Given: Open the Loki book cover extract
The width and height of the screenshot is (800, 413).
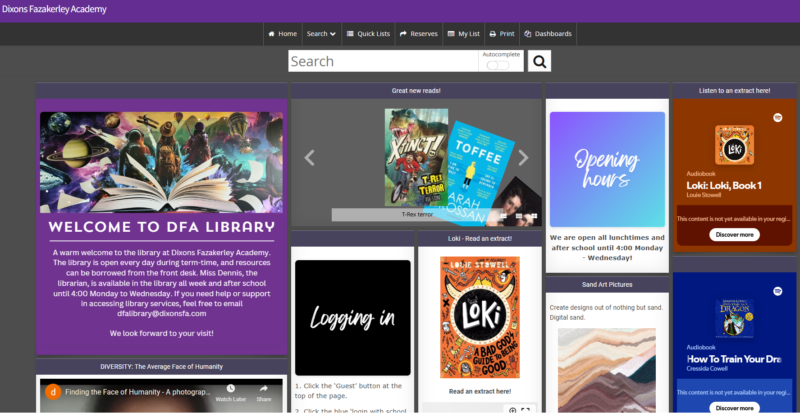Looking at the screenshot, I should [x=478, y=314].
